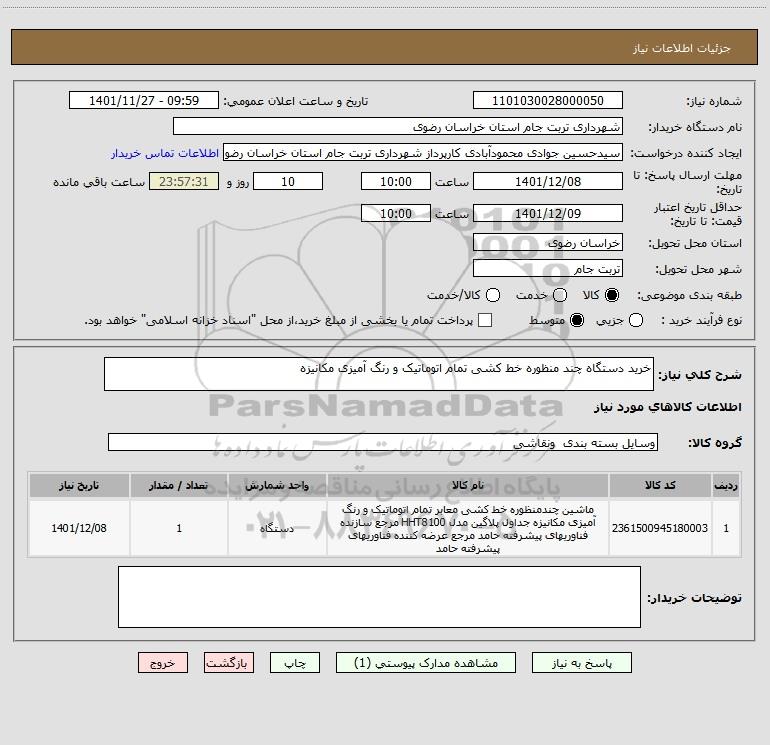
Task: Click the جزئیات اطلاعات نیاز header title
Action: [x=681, y=48]
